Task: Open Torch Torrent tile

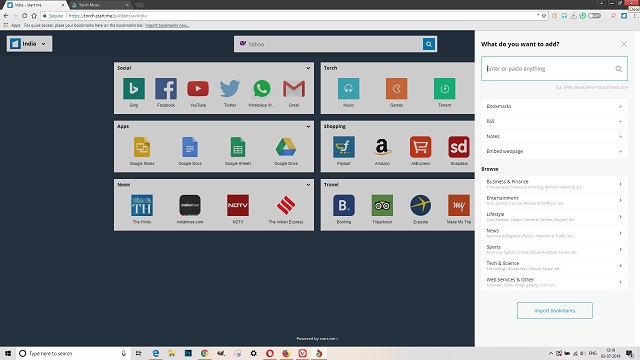Action: 444,89
